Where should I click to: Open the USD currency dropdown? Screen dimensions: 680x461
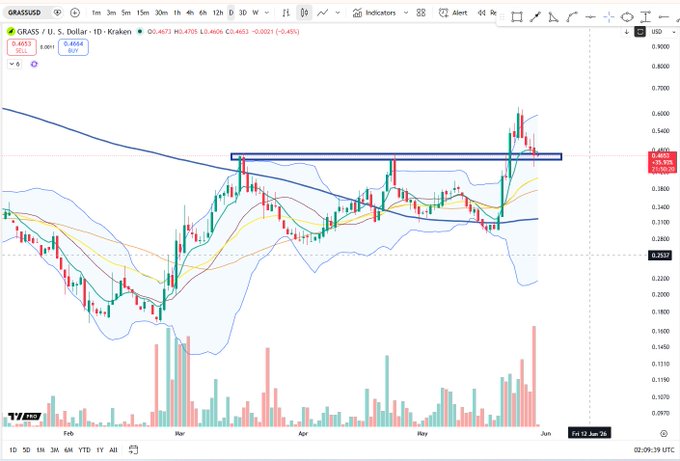click(663, 32)
